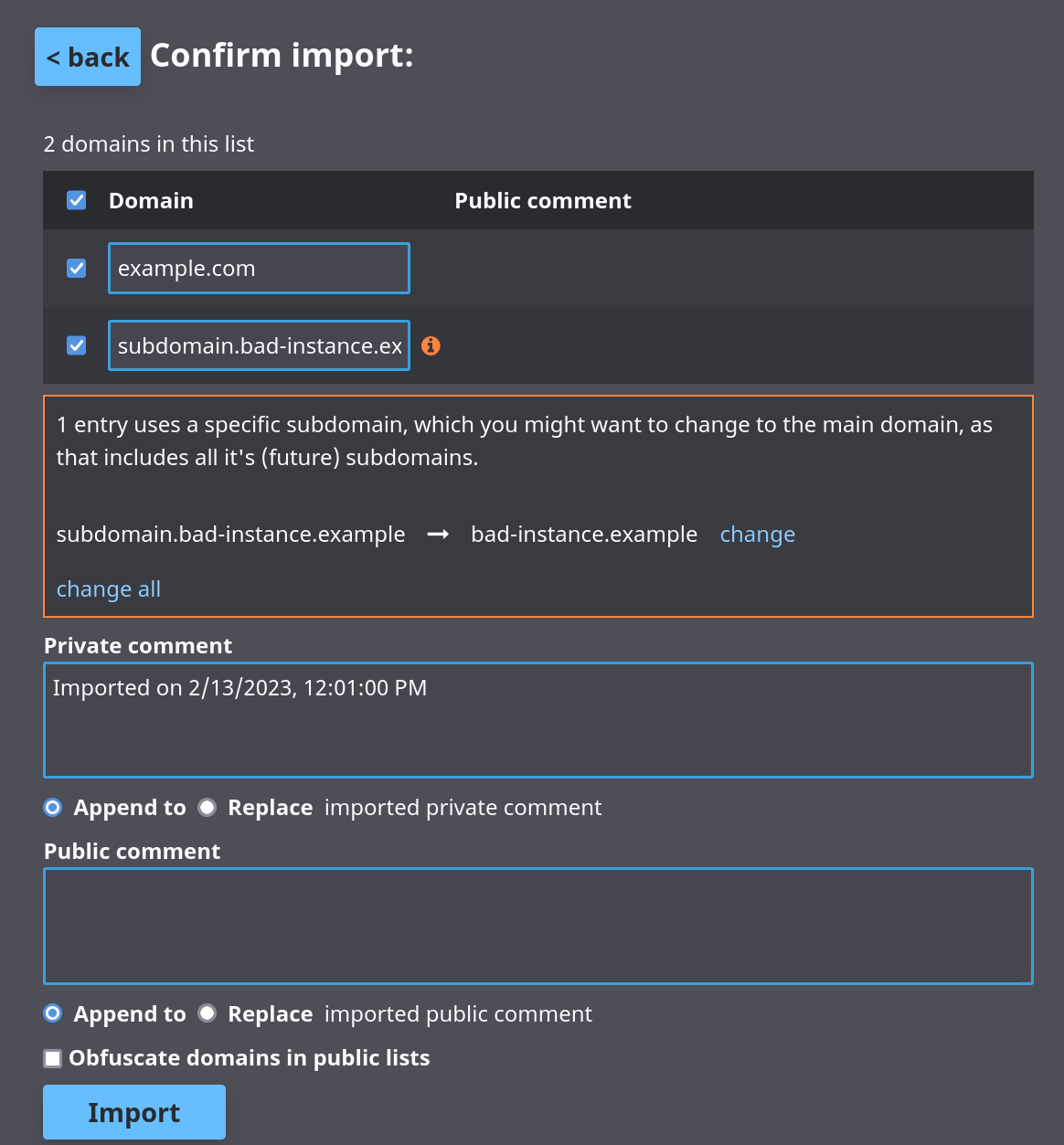Click the Confirm import heading
This screenshot has height=1145, width=1064.
(282, 55)
